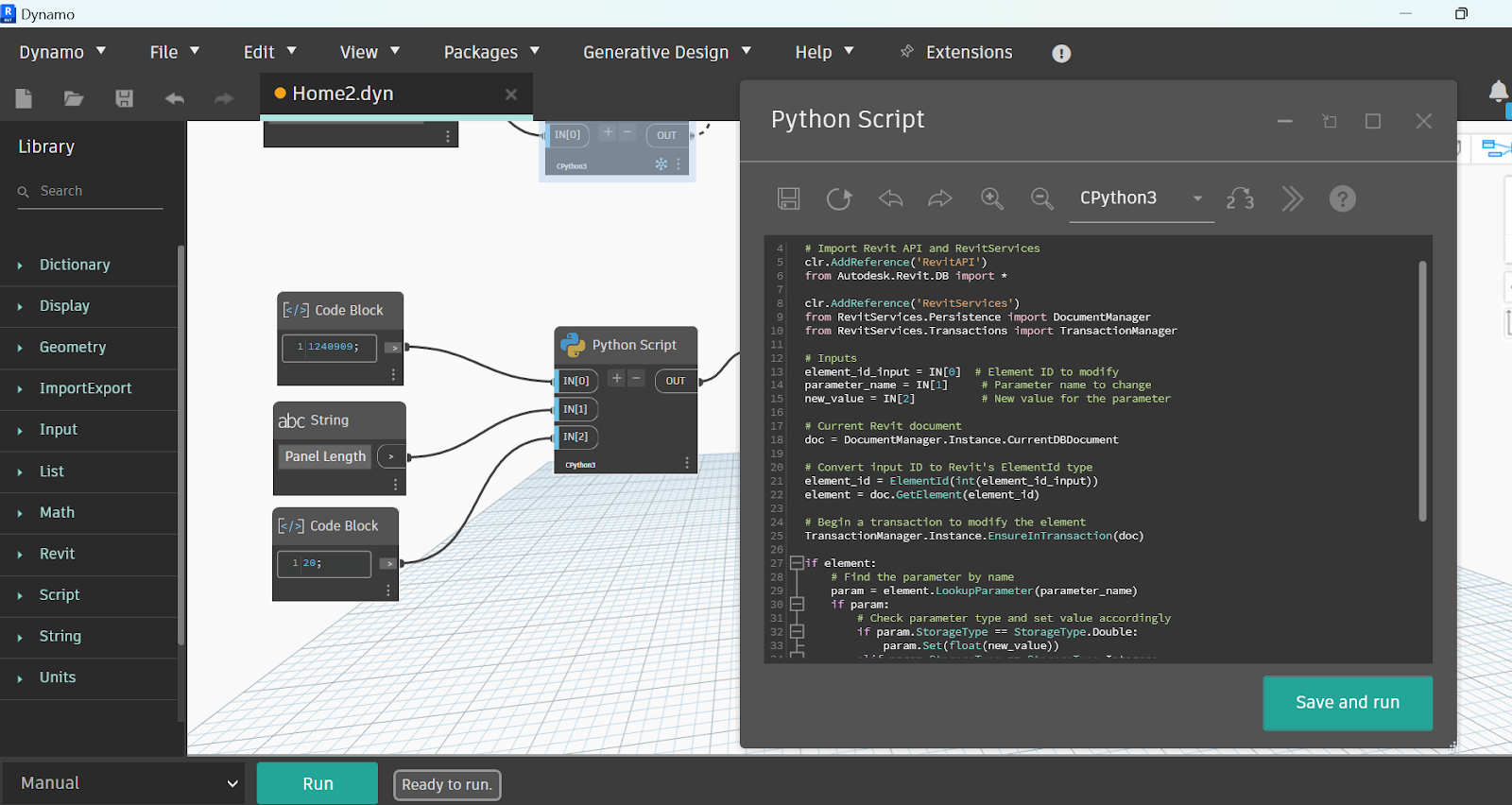Redo with the main toolbar arrow
The image size is (1512, 805).
click(x=223, y=98)
